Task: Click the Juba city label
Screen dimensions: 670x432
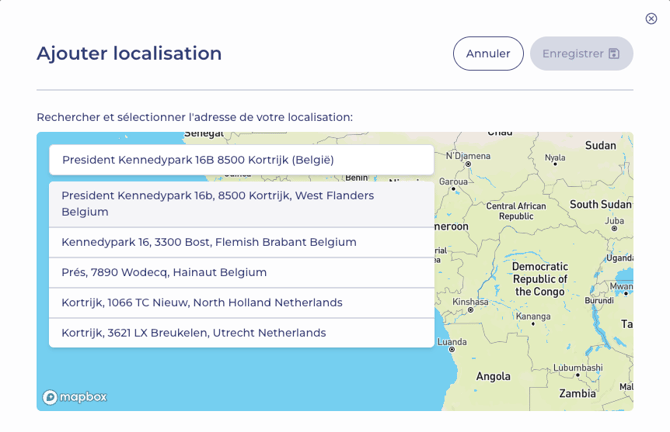Action: (614, 221)
